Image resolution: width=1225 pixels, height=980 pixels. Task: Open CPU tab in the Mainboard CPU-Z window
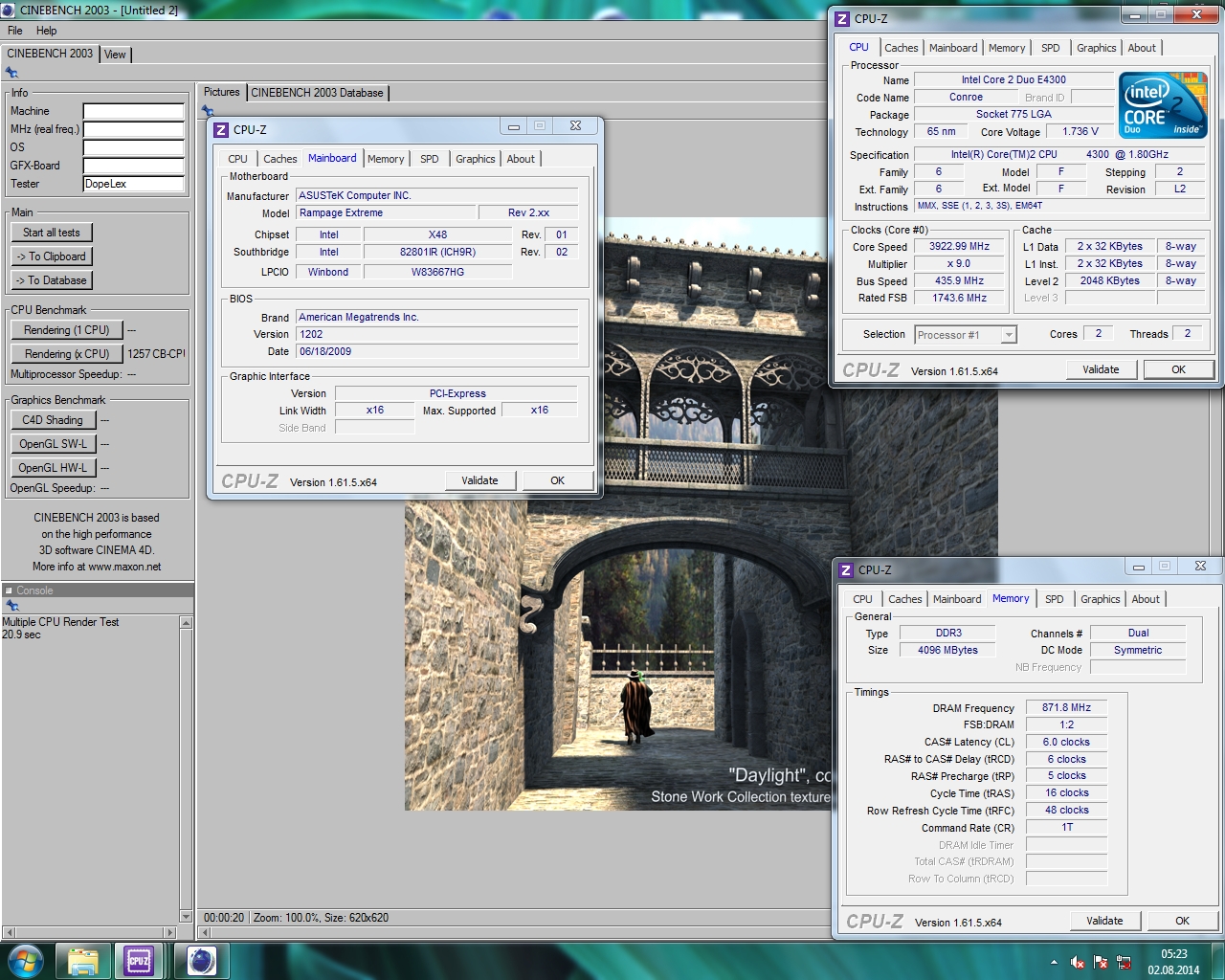[x=237, y=159]
